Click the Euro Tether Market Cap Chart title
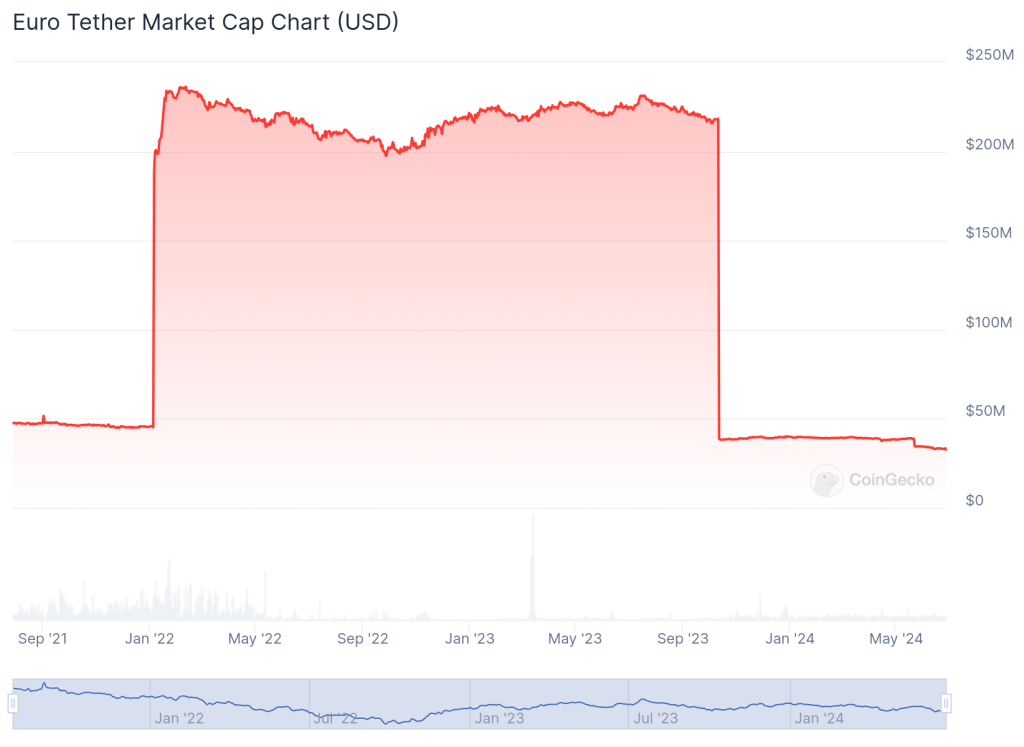 206,22
